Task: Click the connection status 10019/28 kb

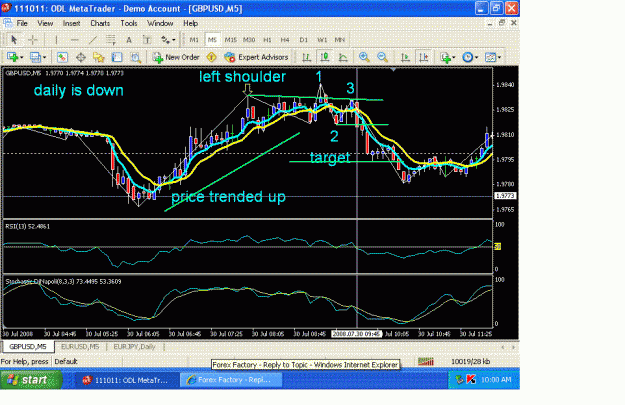Action: (x=470, y=362)
